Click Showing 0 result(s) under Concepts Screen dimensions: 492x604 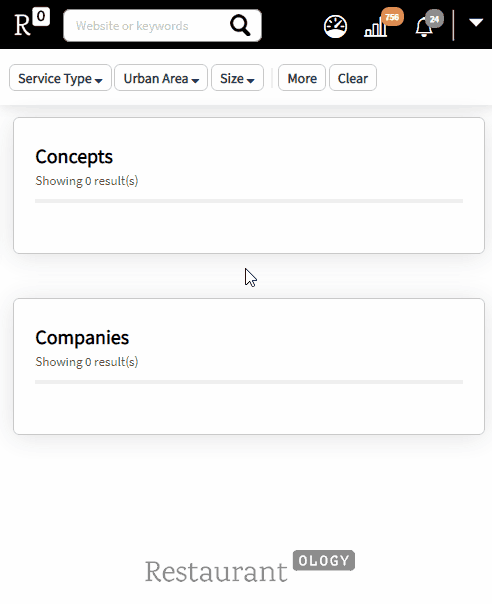87,181
